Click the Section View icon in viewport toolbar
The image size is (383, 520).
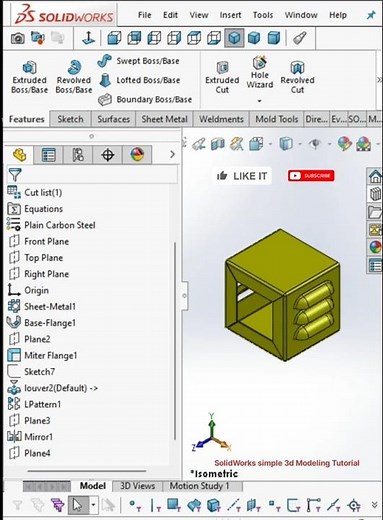coord(218,144)
